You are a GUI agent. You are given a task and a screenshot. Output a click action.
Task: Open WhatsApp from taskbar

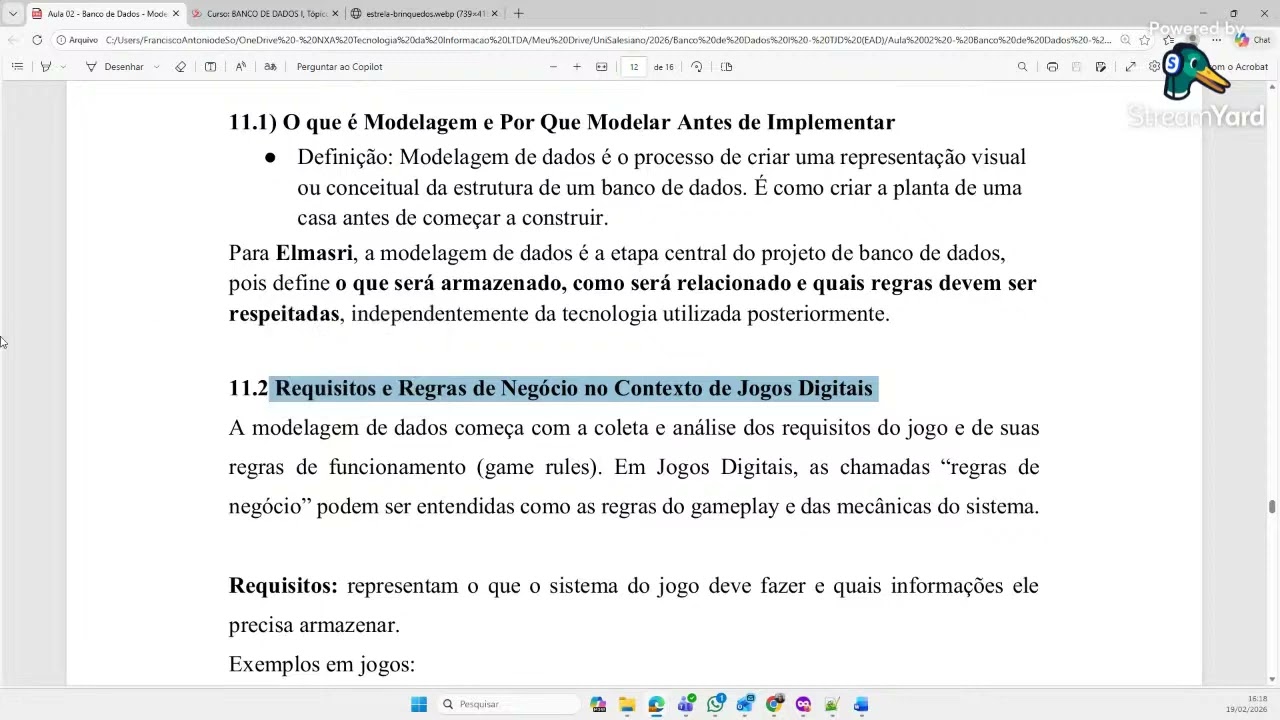coord(715,704)
